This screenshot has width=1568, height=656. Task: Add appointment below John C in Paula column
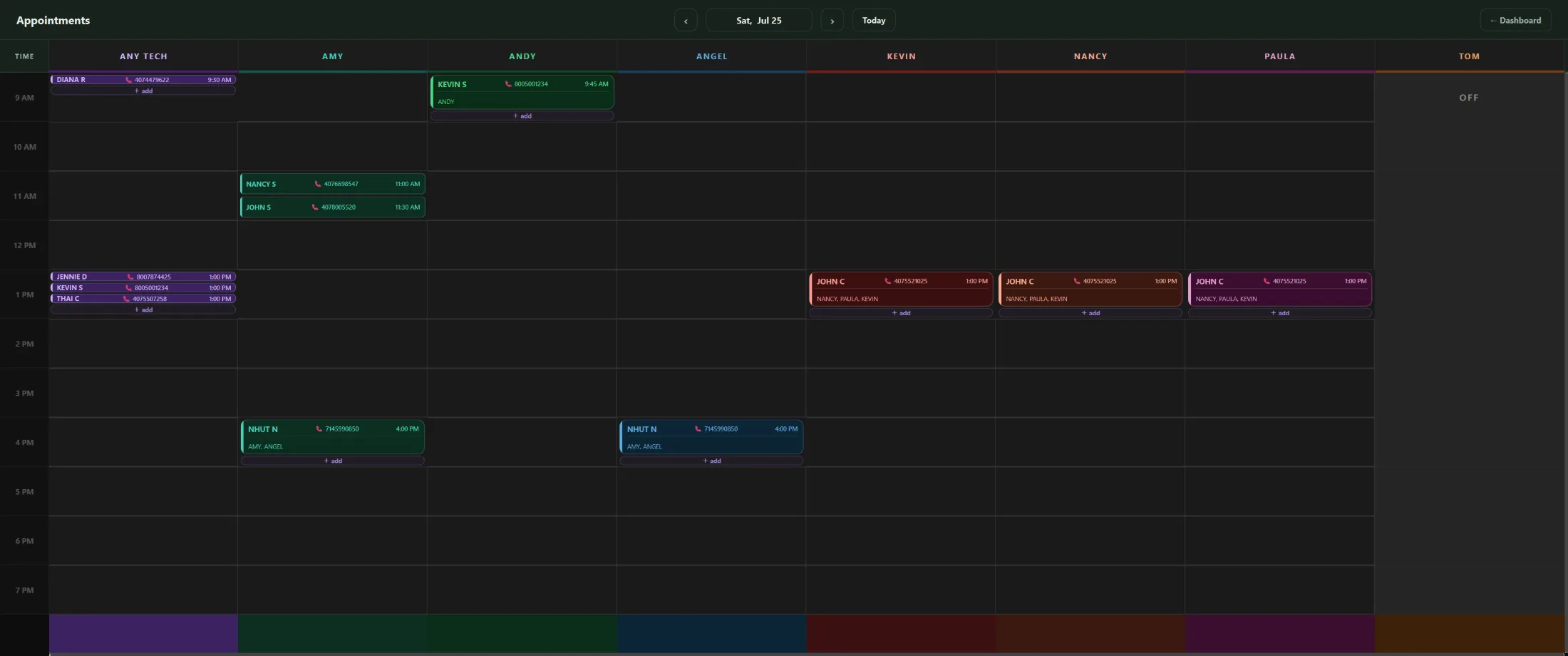click(1280, 313)
